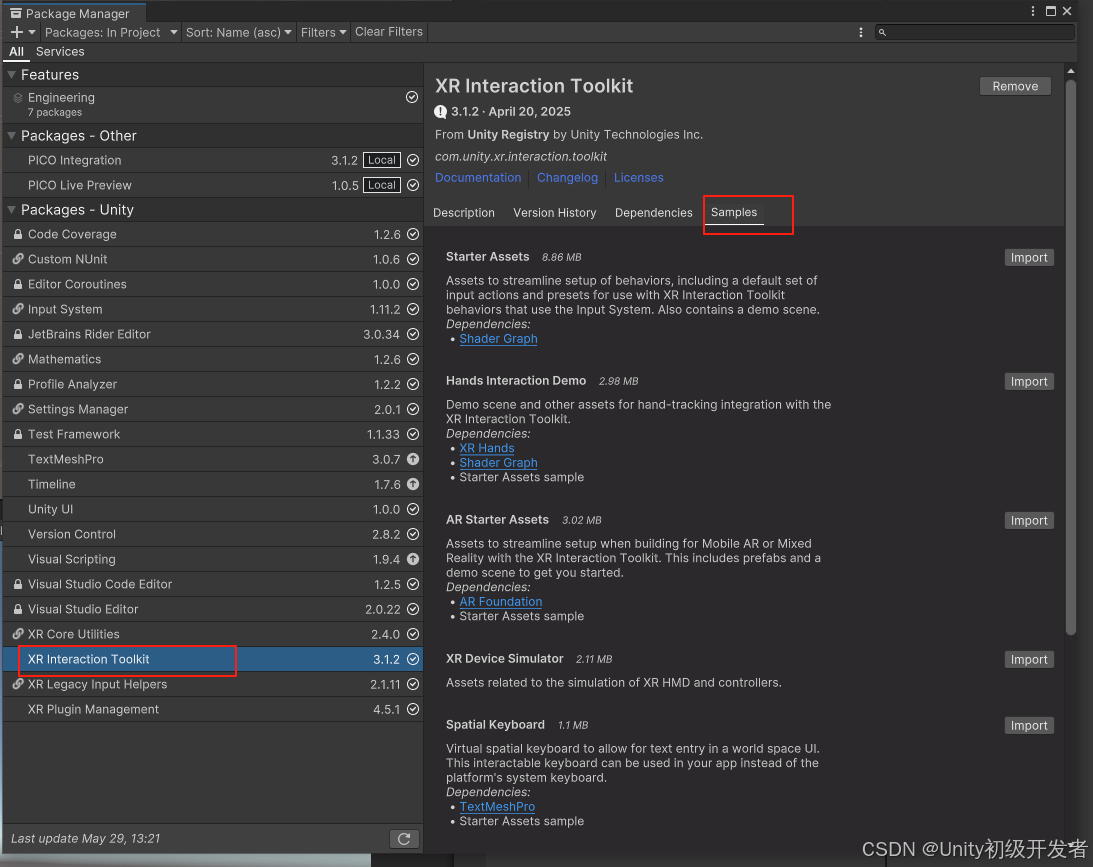Click the refresh package list button

404,838
